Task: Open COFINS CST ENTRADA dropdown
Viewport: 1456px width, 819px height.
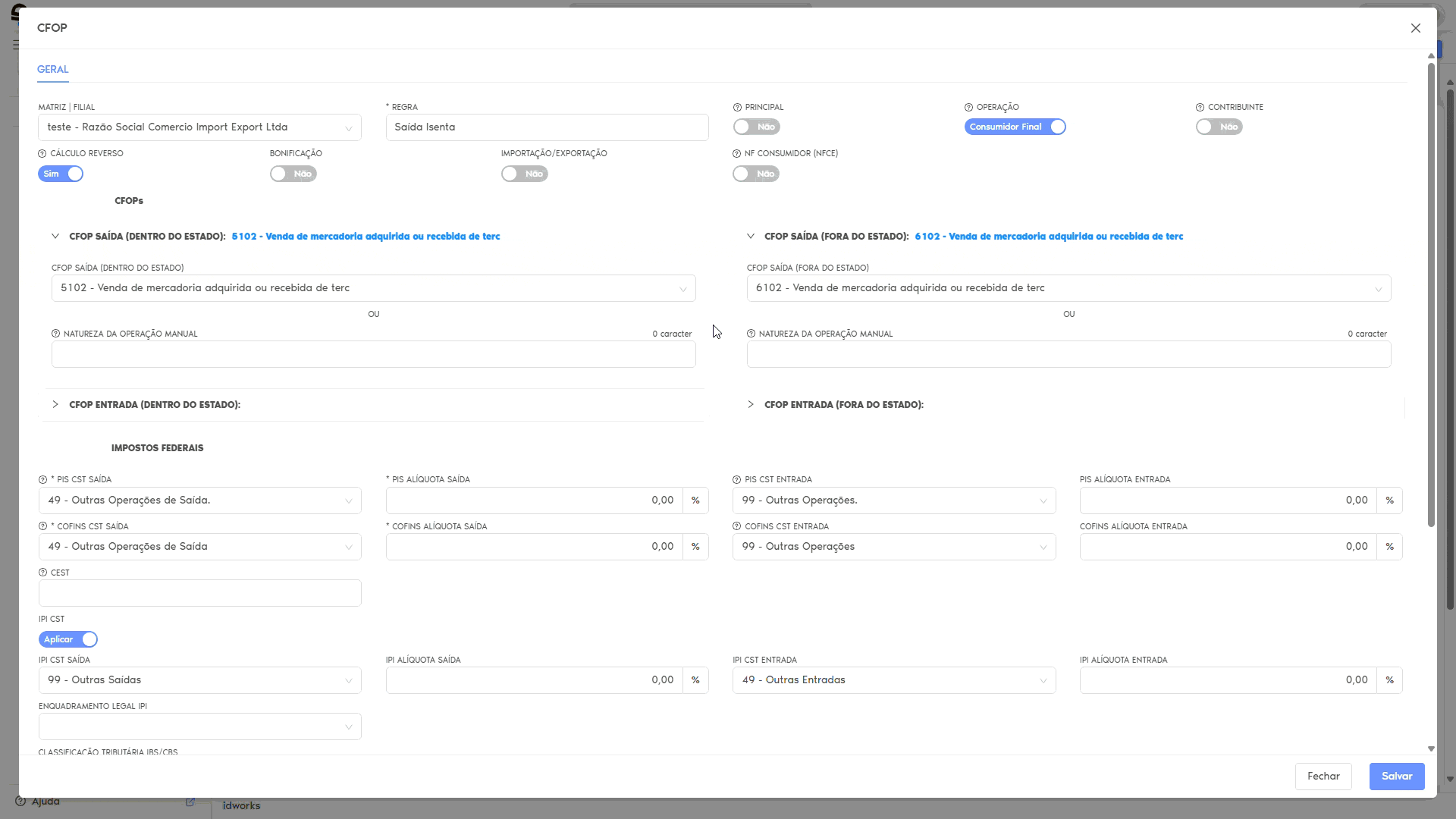Action: tap(894, 547)
